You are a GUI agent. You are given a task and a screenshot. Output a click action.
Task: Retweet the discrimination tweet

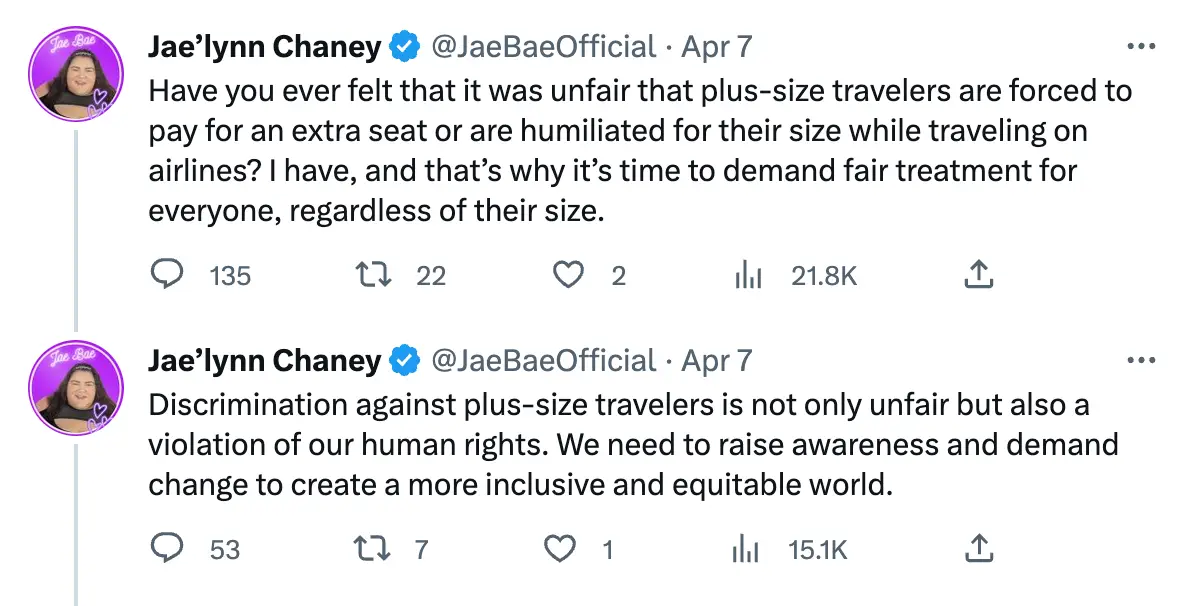click(x=372, y=548)
